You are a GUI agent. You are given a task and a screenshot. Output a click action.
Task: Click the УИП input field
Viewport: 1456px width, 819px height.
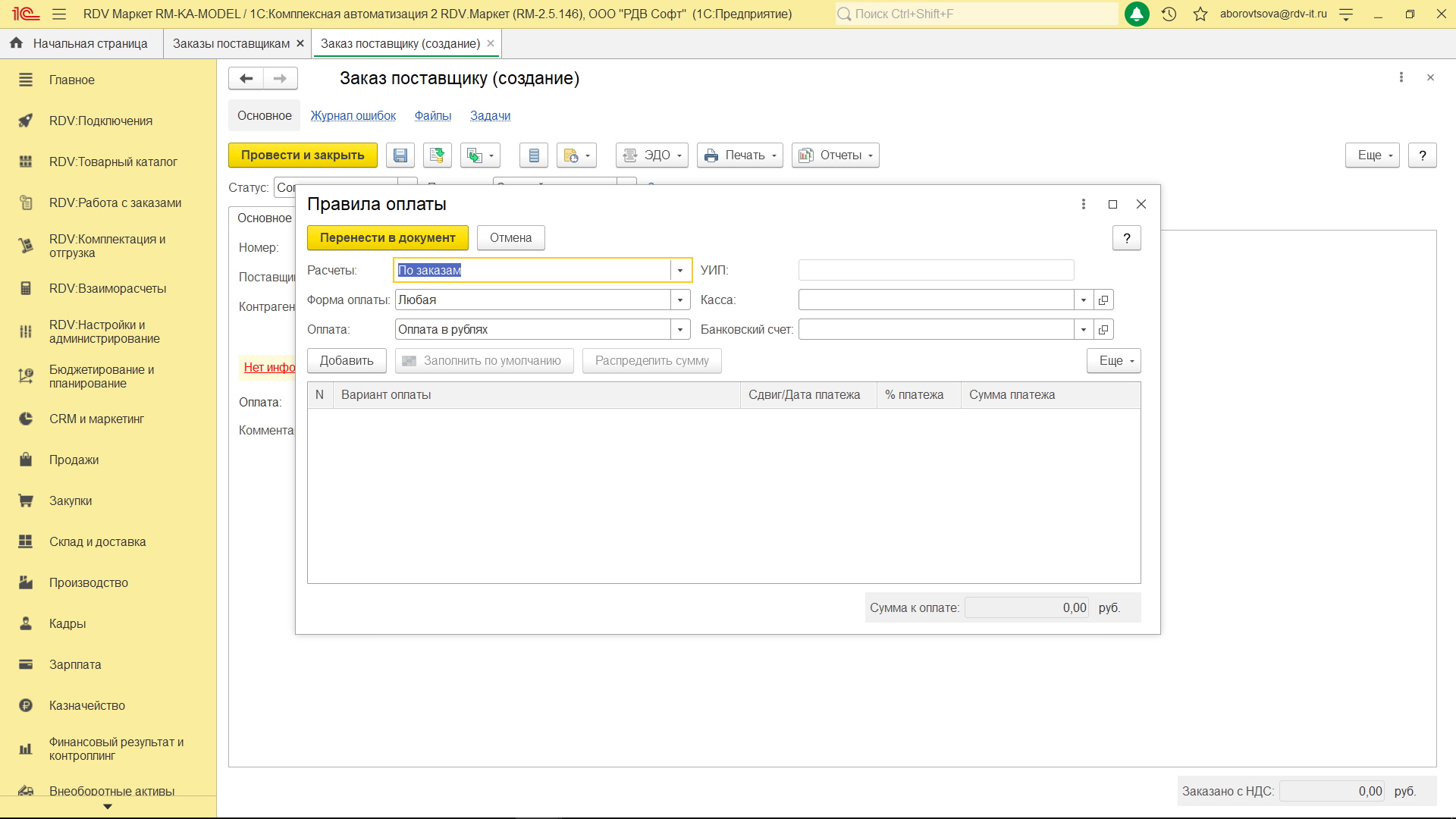tap(936, 271)
